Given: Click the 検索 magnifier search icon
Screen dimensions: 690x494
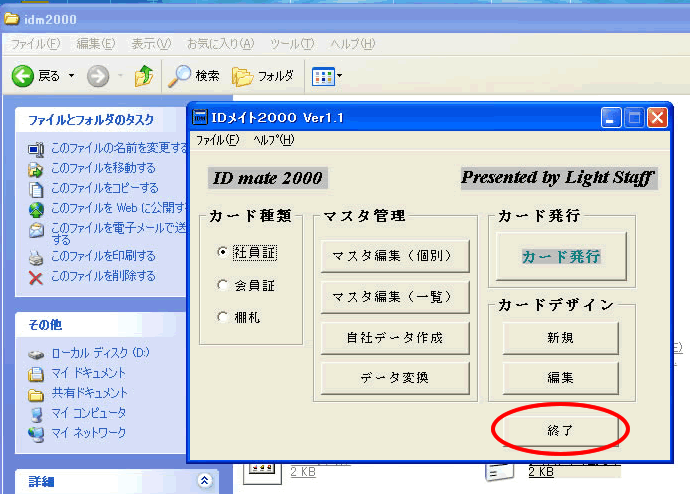Looking at the screenshot, I should [x=180, y=76].
